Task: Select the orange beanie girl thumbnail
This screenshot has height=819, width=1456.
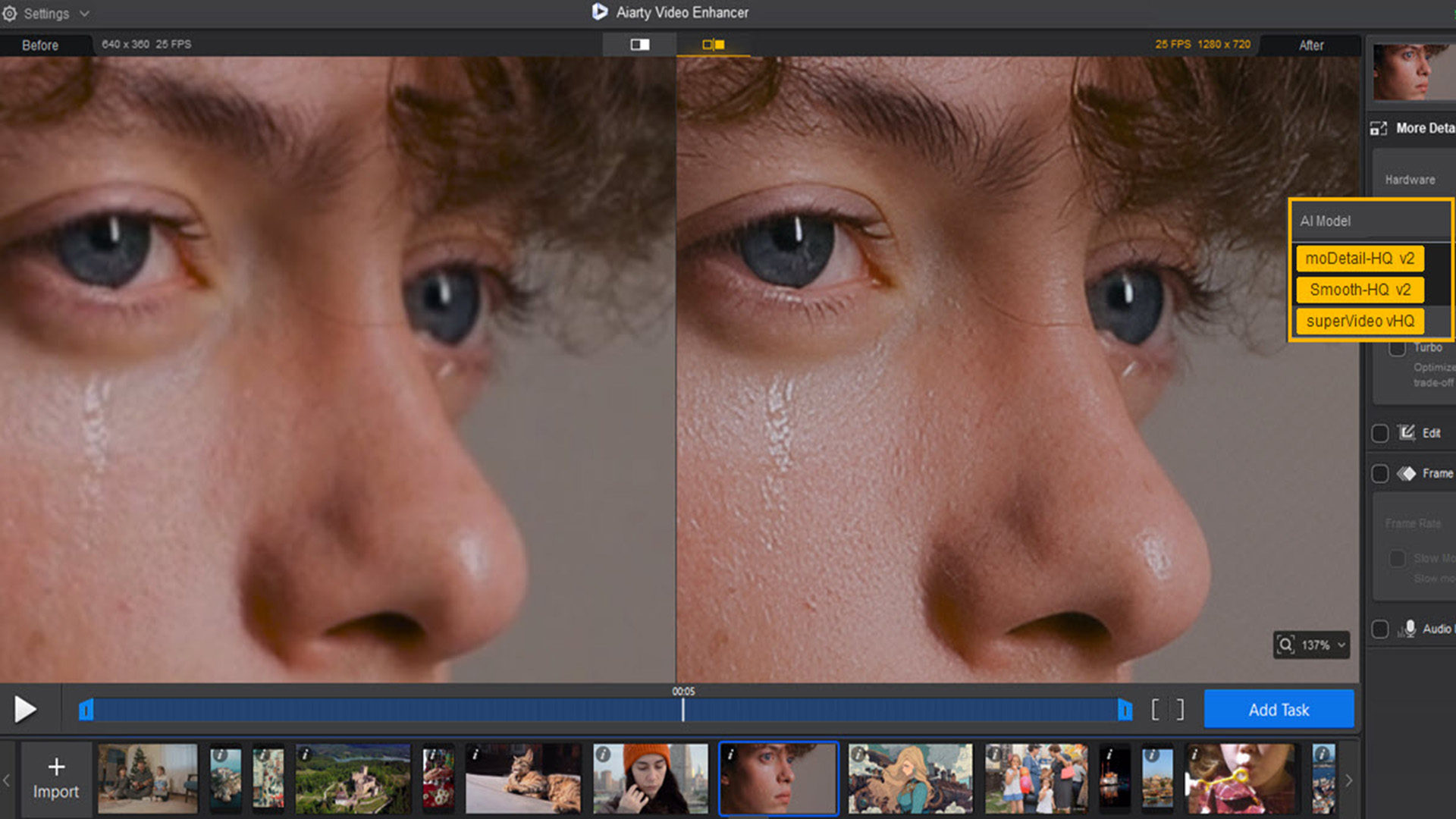Action: pos(650,779)
